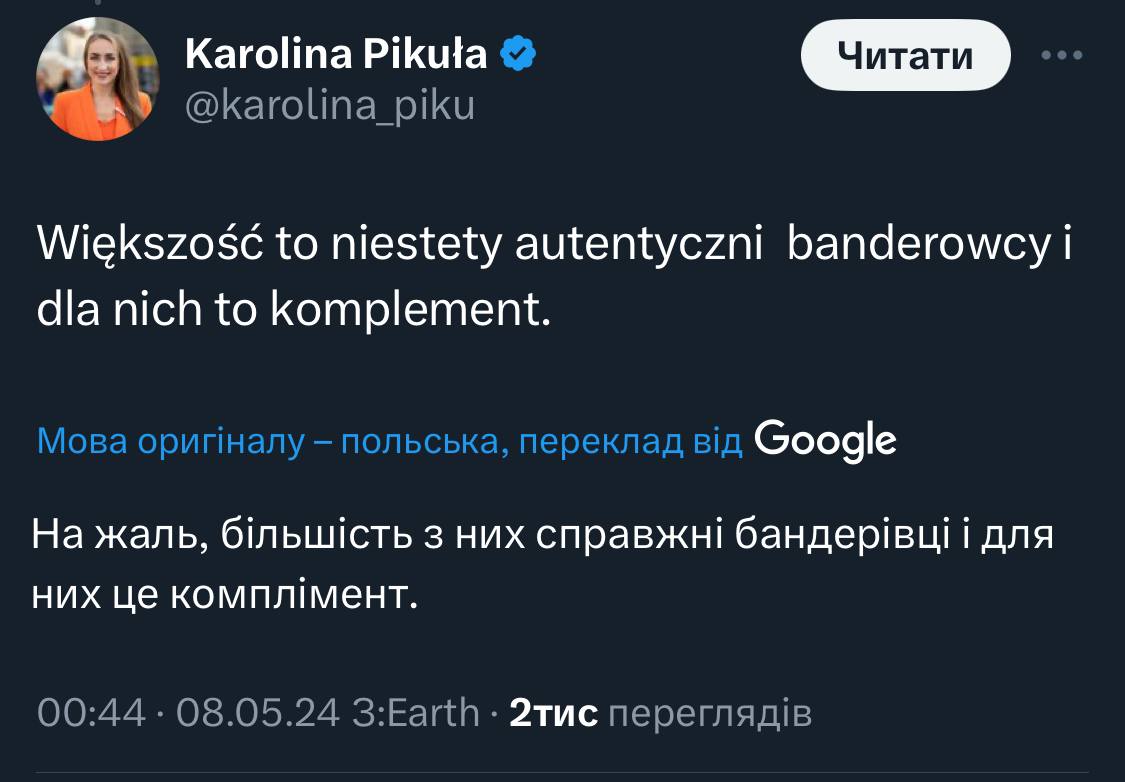Click the display name Karolina Pikuła
The width and height of the screenshot is (1125, 782).
336,55
